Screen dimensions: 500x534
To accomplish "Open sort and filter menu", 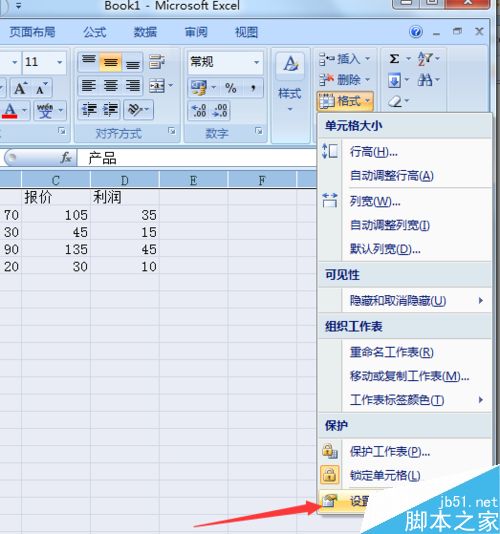I will (428, 59).
